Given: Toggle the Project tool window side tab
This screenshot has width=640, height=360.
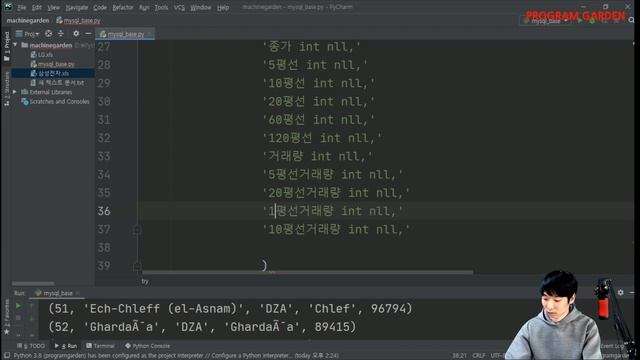Looking at the screenshot, I should click(x=7, y=46).
